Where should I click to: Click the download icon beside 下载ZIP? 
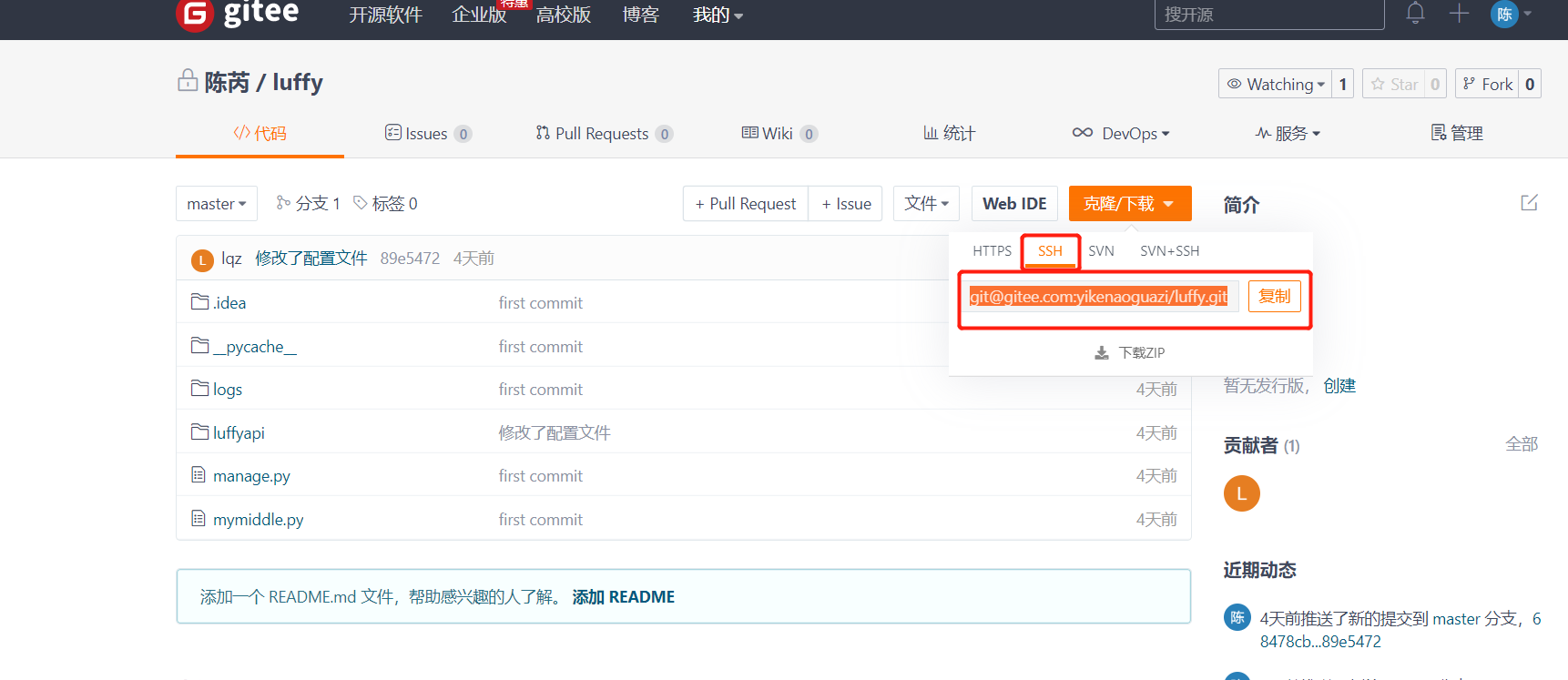coord(1102,352)
